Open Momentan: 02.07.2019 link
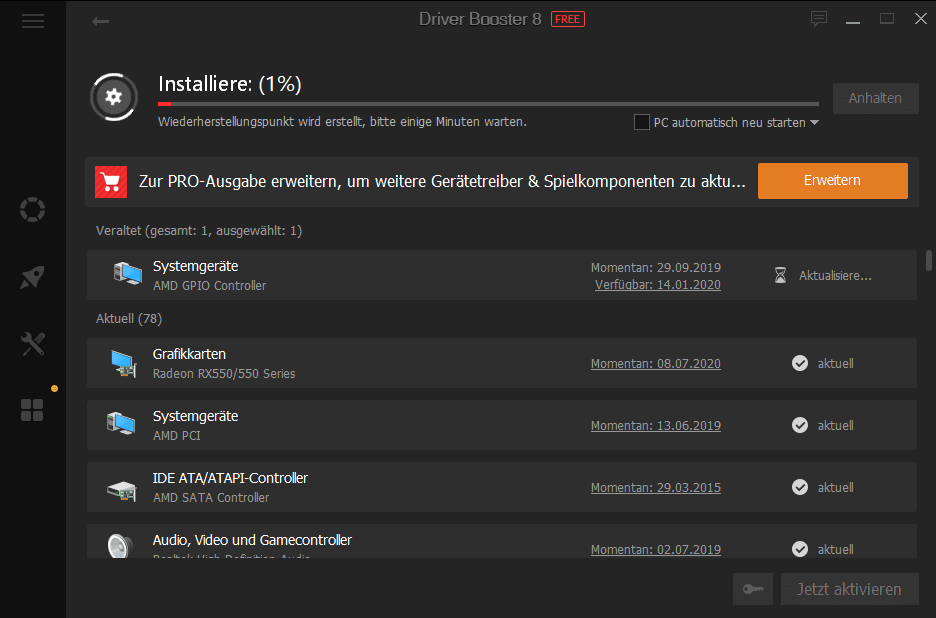The image size is (936, 618). [655, 549]
